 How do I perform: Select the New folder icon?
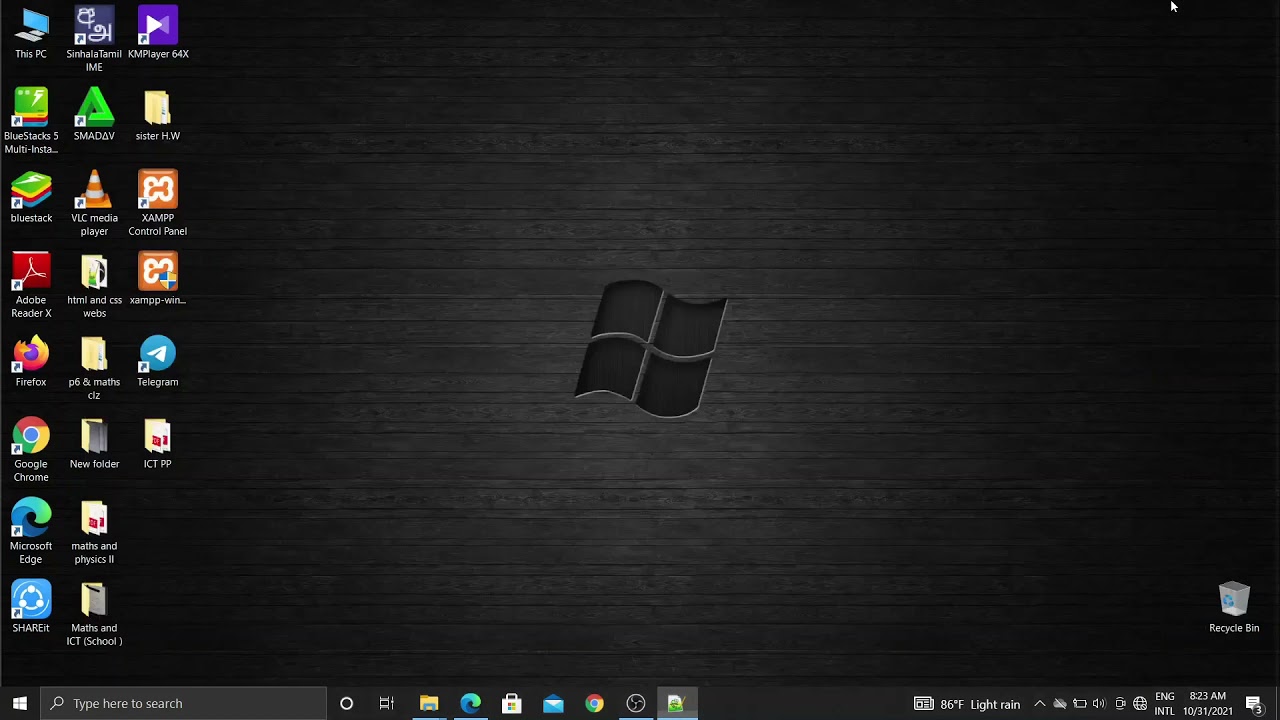click(x=94, y=444)
